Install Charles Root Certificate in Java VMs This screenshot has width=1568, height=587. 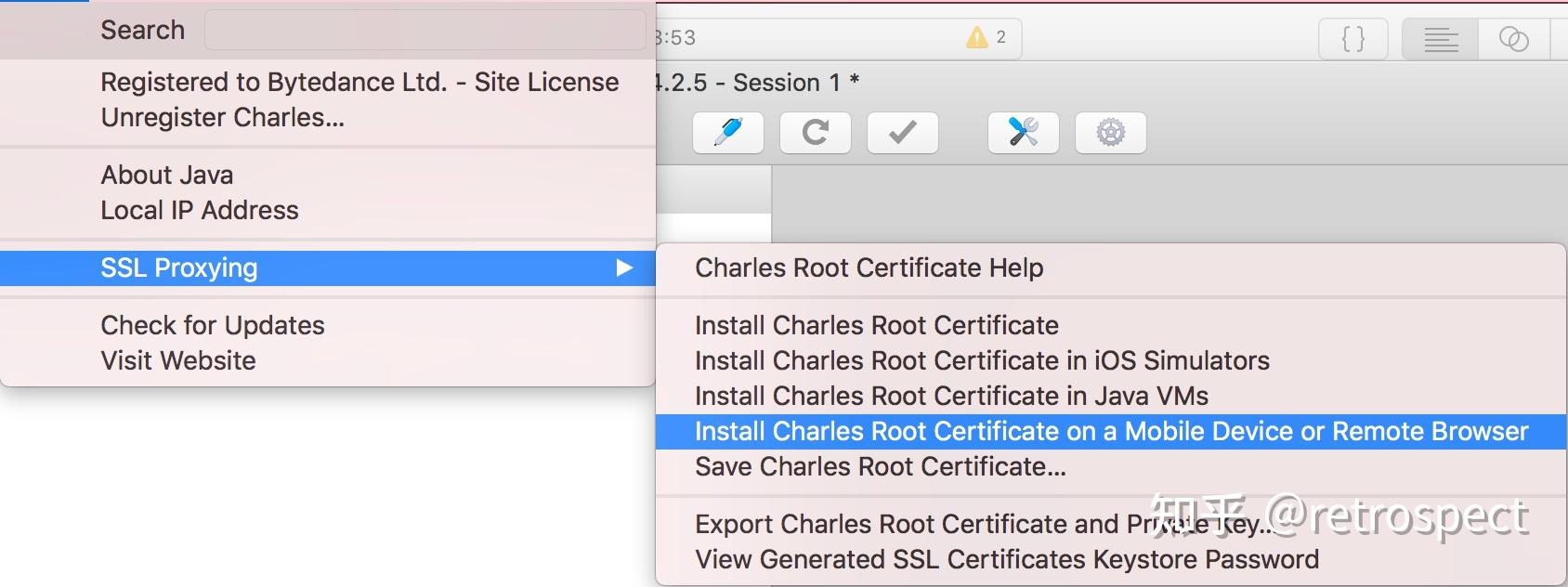(1111, 396)
